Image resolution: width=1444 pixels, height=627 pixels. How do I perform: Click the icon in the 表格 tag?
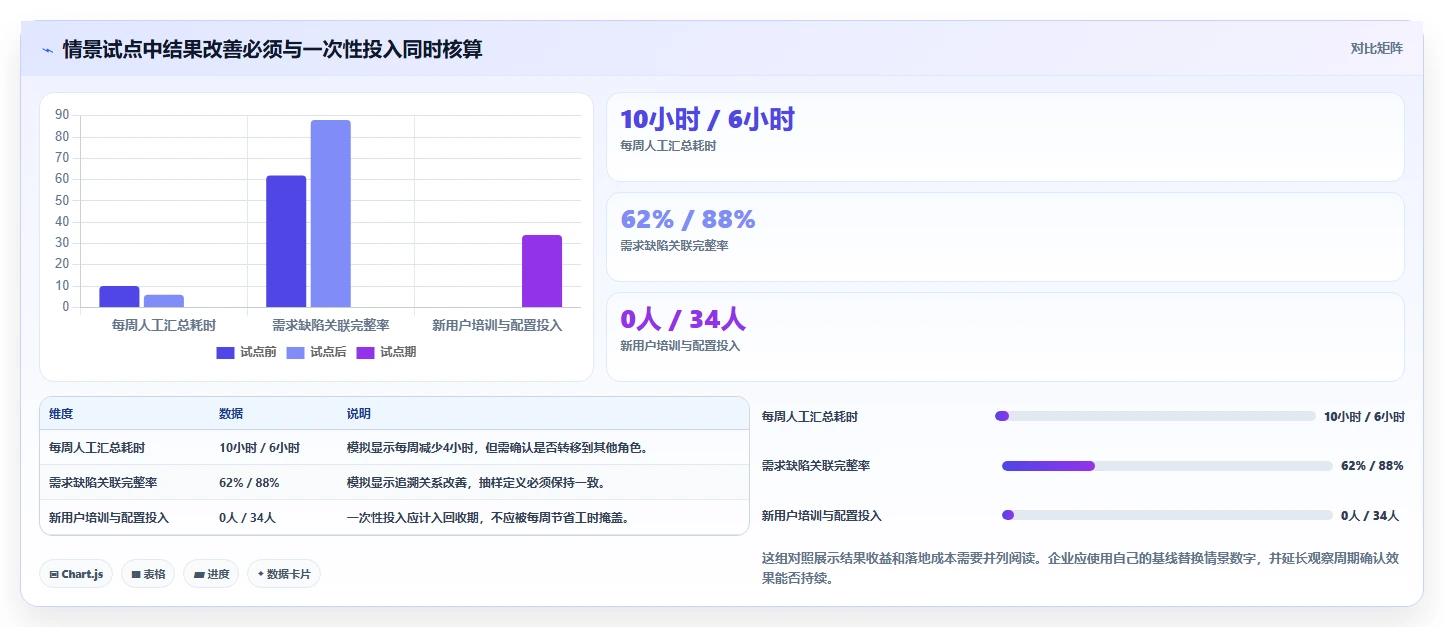point(135,574)
